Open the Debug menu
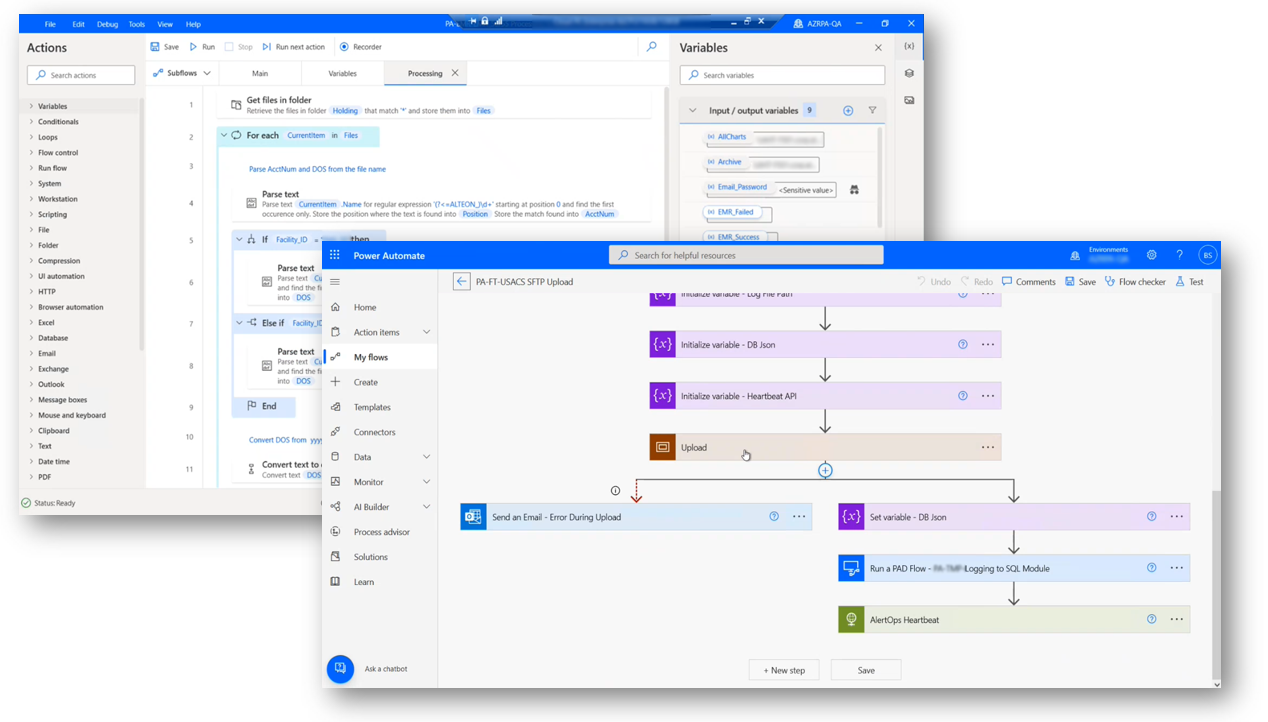Viewport: 1268px width, 722px height. click(106, 24)
